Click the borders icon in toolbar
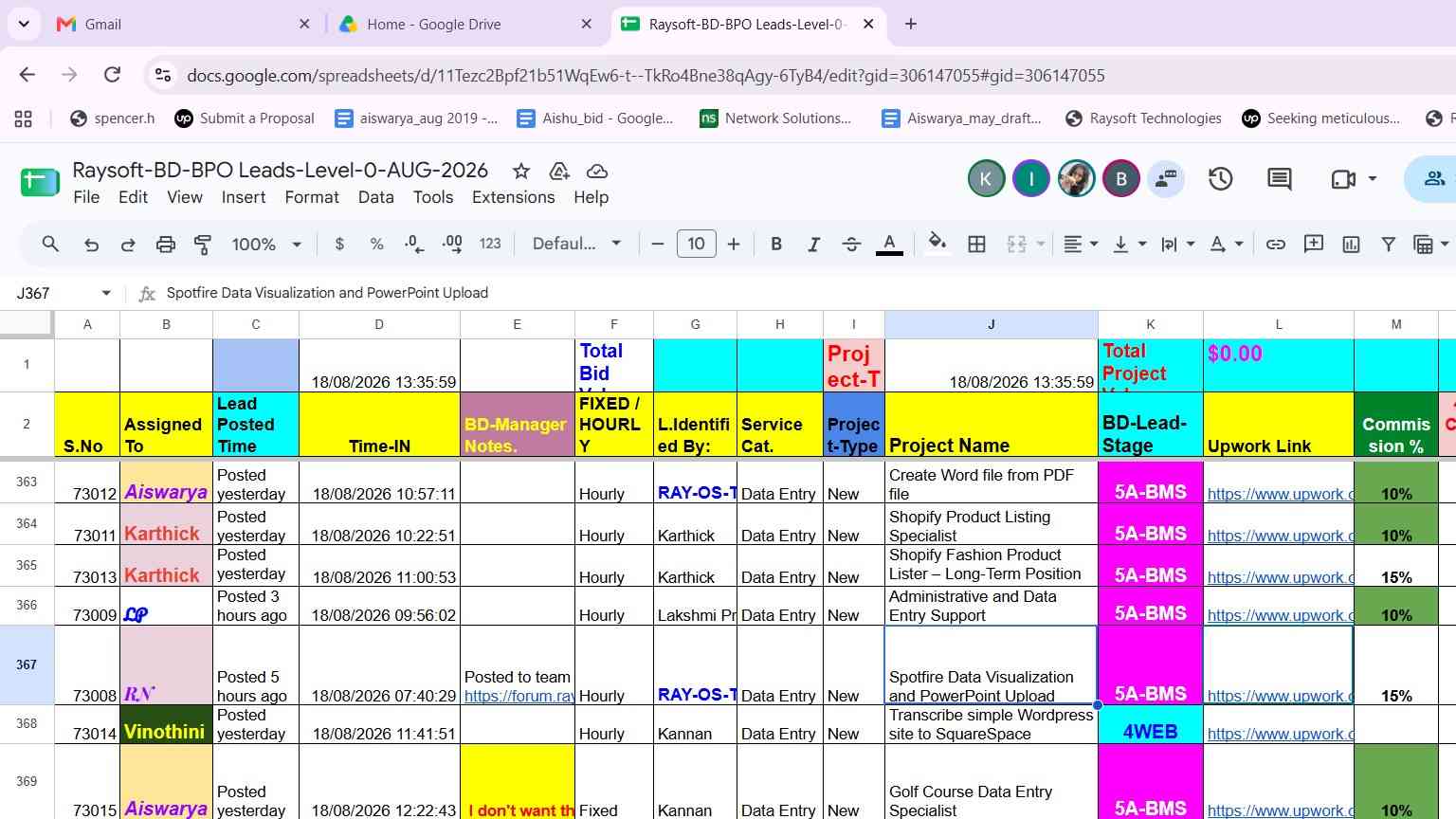1456x819 pixels. click(976, 245)
